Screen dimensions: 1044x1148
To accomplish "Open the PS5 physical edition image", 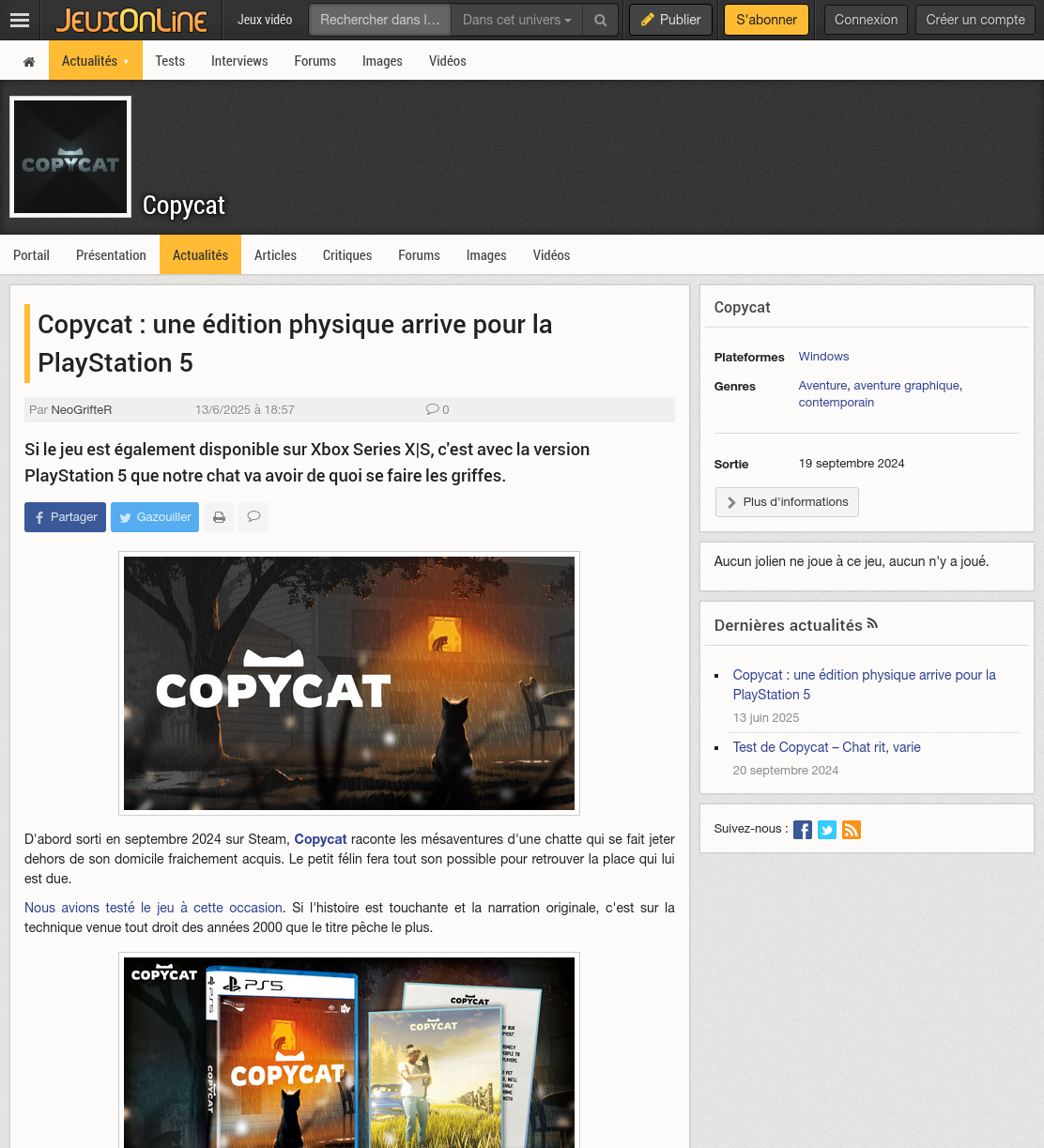I will [x=349, y=1051].
